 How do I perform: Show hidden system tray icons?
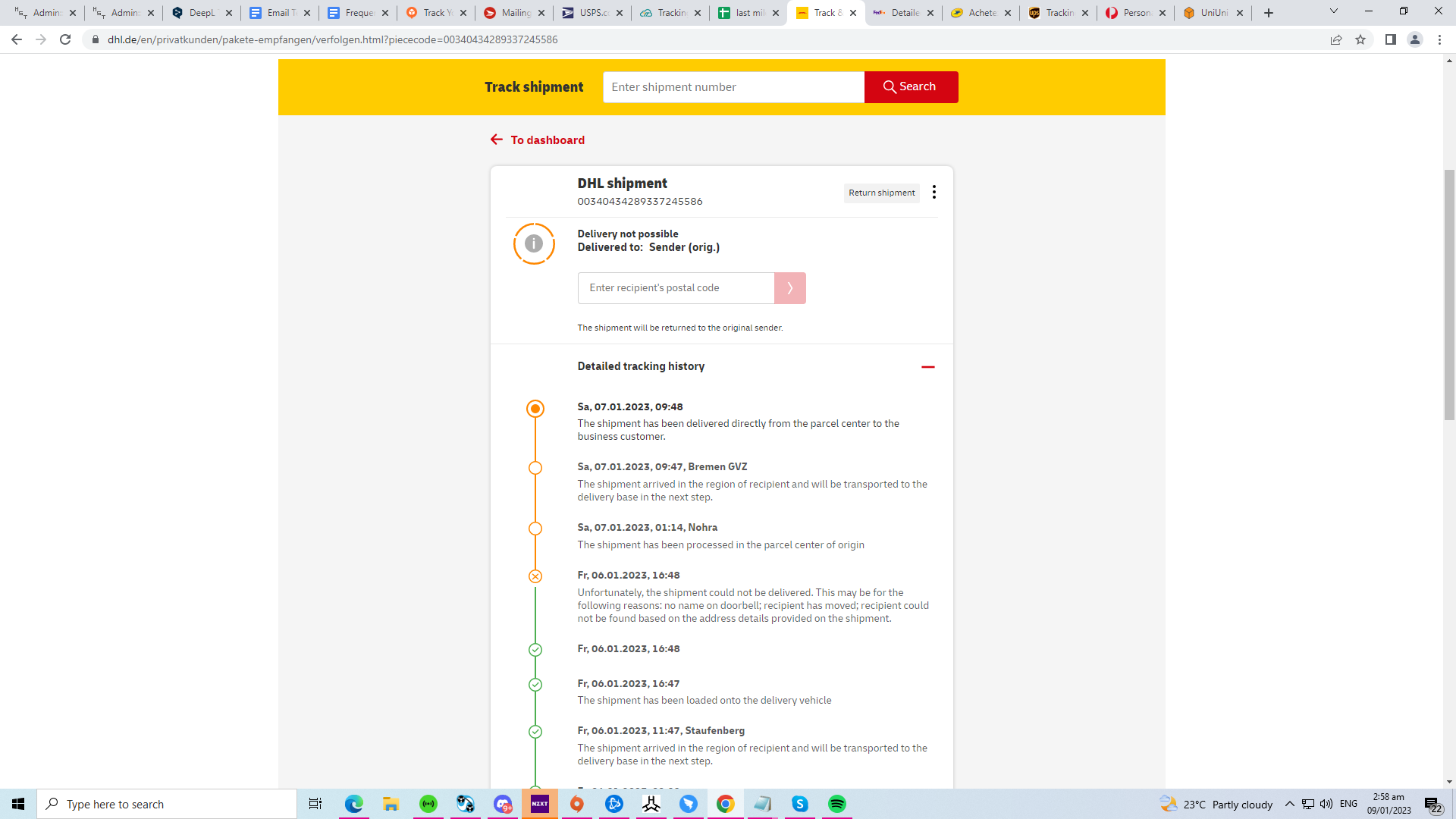point(1289,804)
